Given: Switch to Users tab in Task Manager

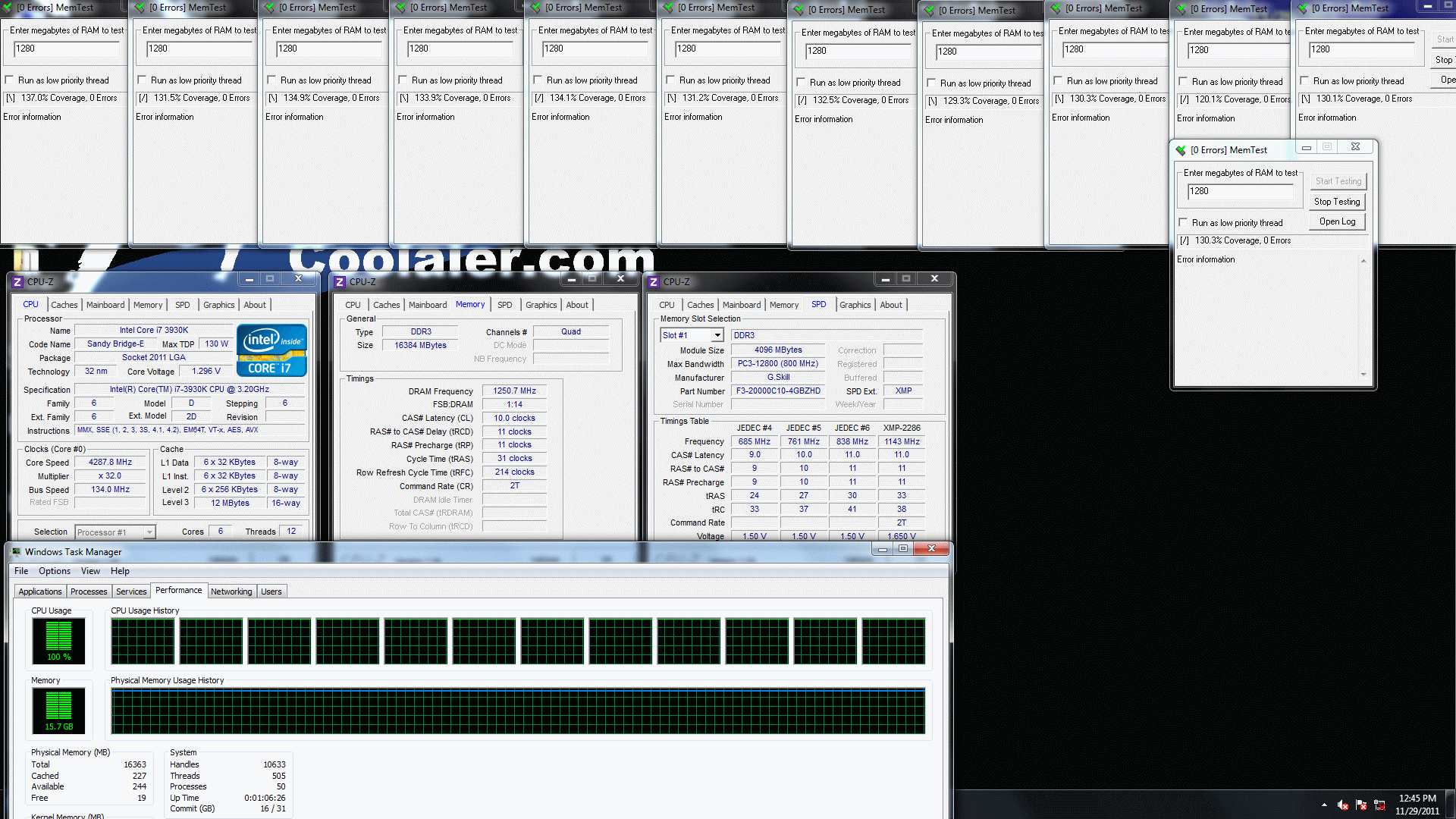Looking at the screenshot, I should coord(271,591).
